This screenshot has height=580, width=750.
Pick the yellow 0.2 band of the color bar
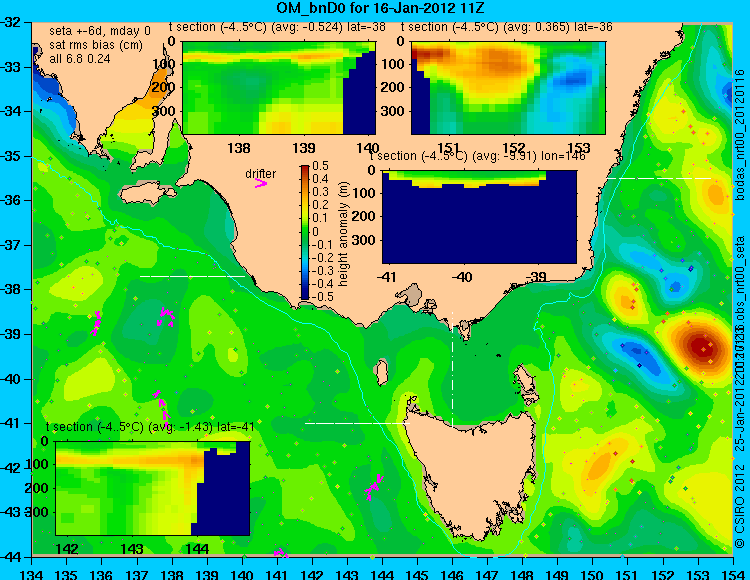click(305, 205)
